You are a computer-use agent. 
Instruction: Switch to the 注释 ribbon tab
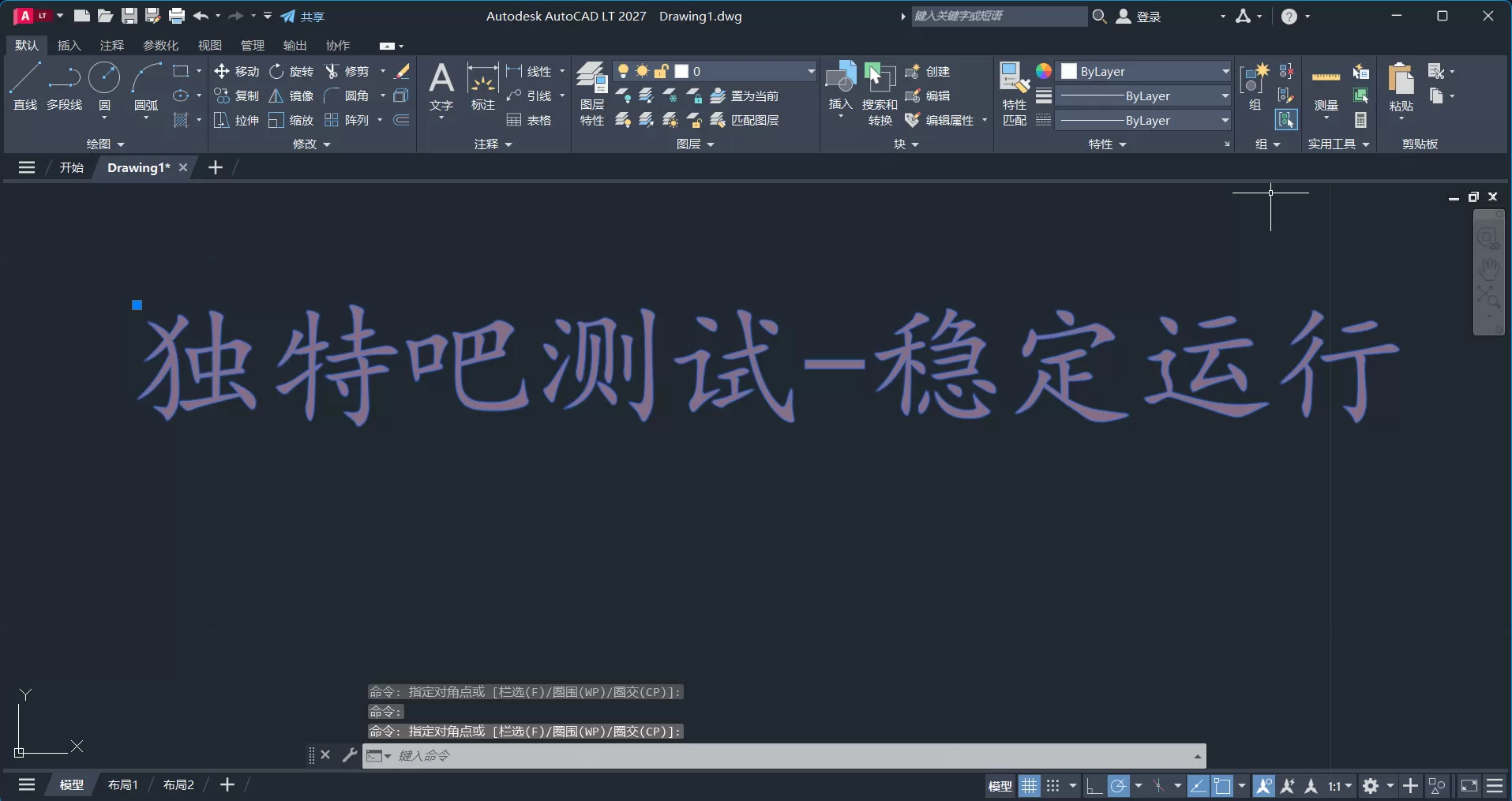point(111,45)
